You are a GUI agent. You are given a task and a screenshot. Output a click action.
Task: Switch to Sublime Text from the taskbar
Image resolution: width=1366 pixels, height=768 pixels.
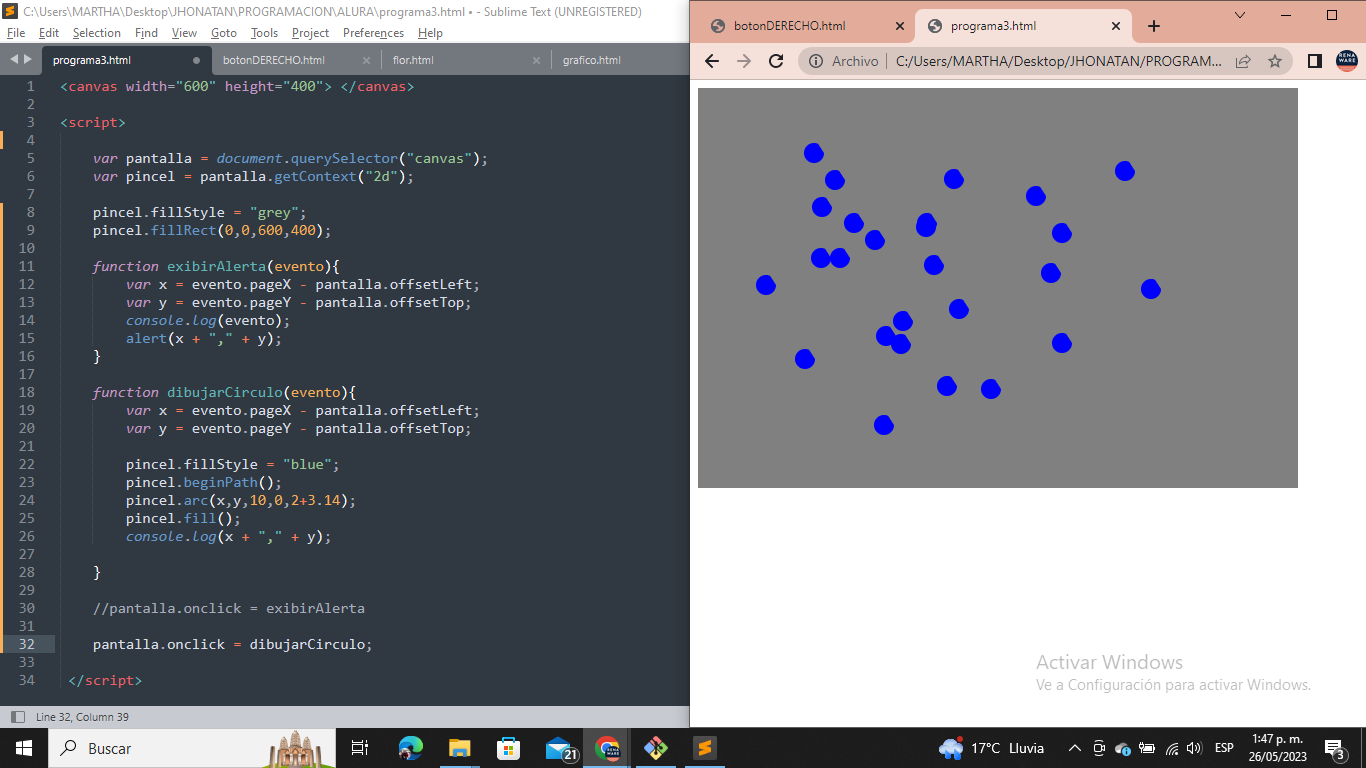click(x=705, y=748)
